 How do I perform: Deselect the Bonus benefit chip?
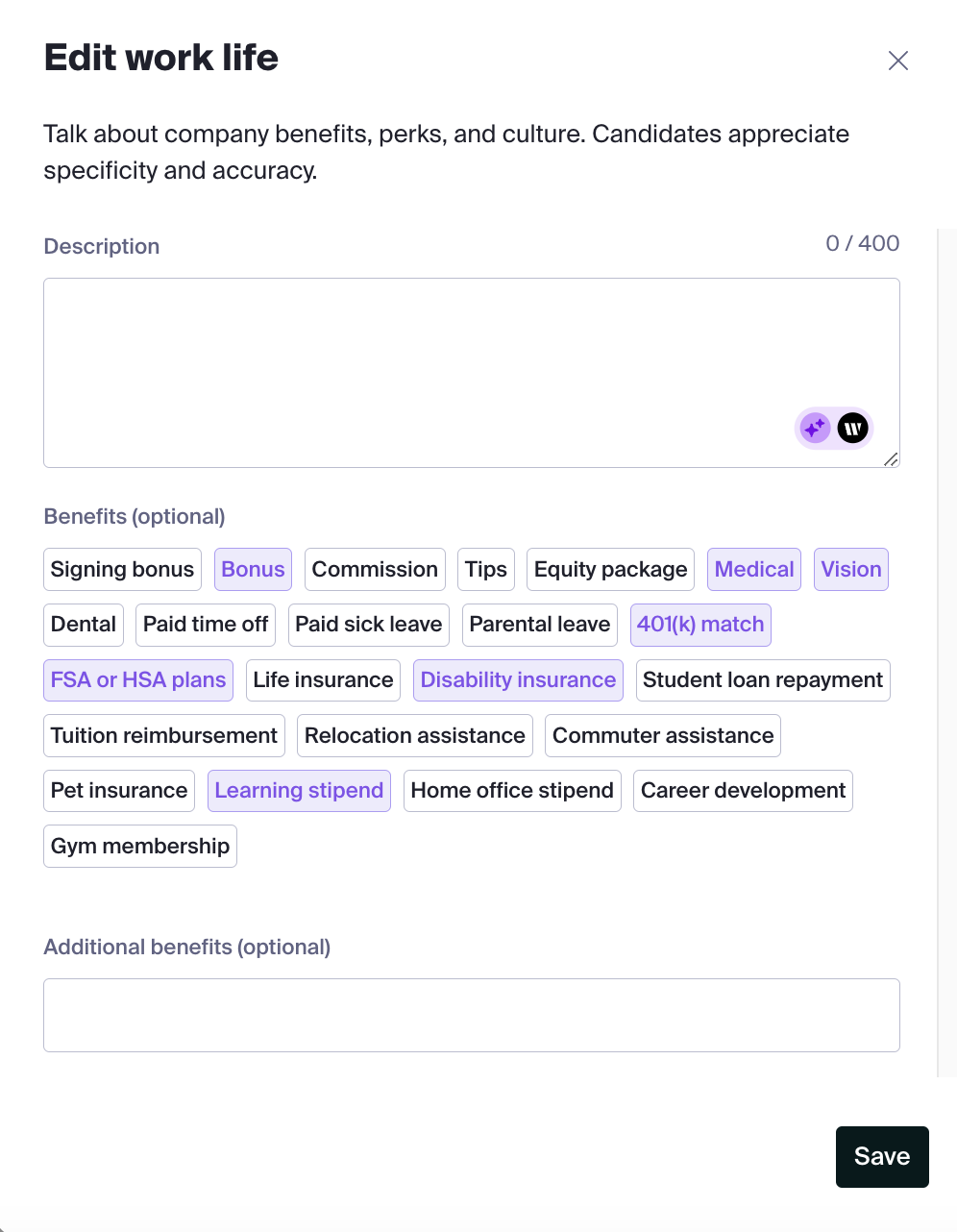[x=253, y=569]
